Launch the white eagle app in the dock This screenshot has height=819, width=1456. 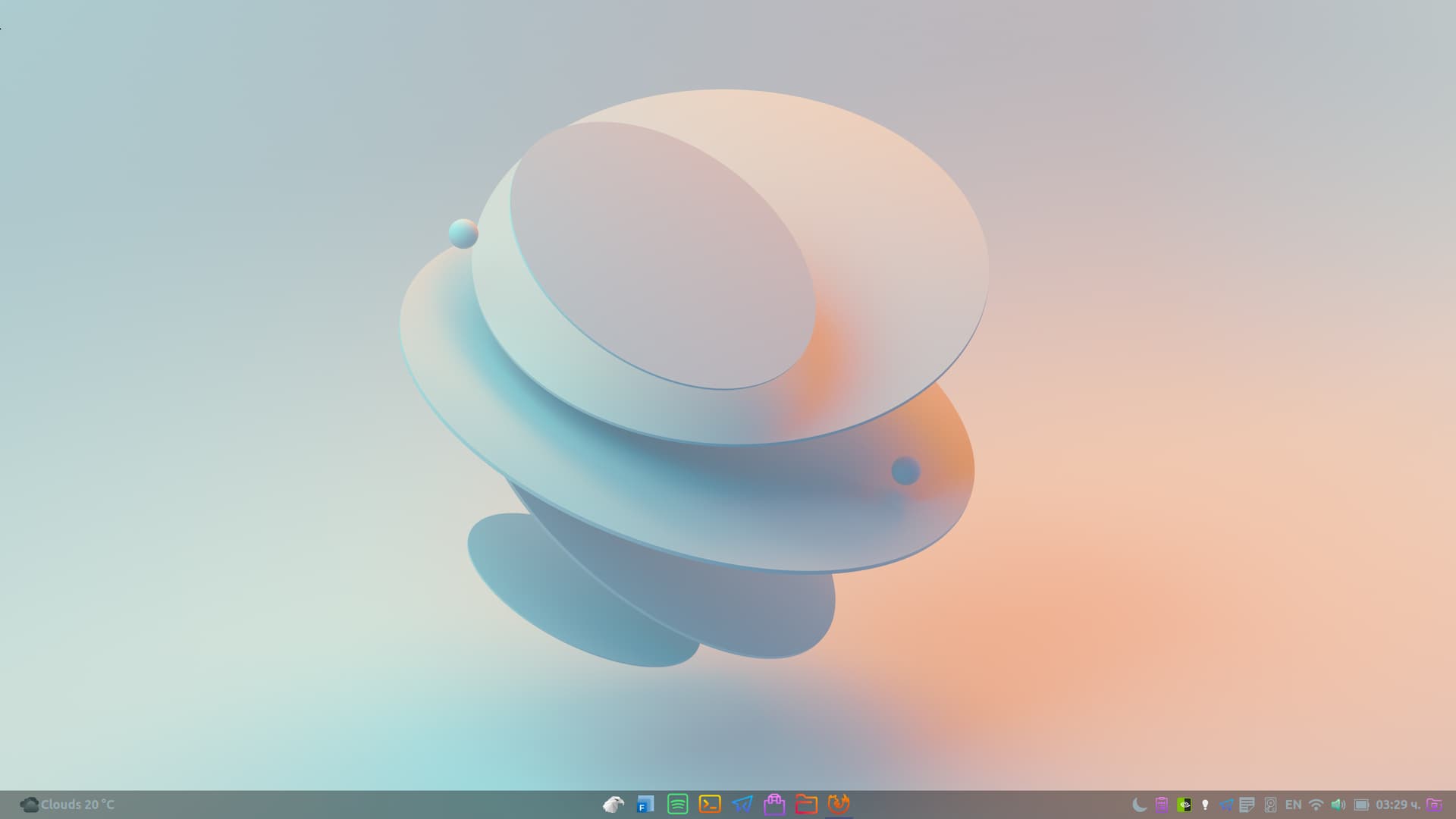pyautogui.click(x=613, y=804)
